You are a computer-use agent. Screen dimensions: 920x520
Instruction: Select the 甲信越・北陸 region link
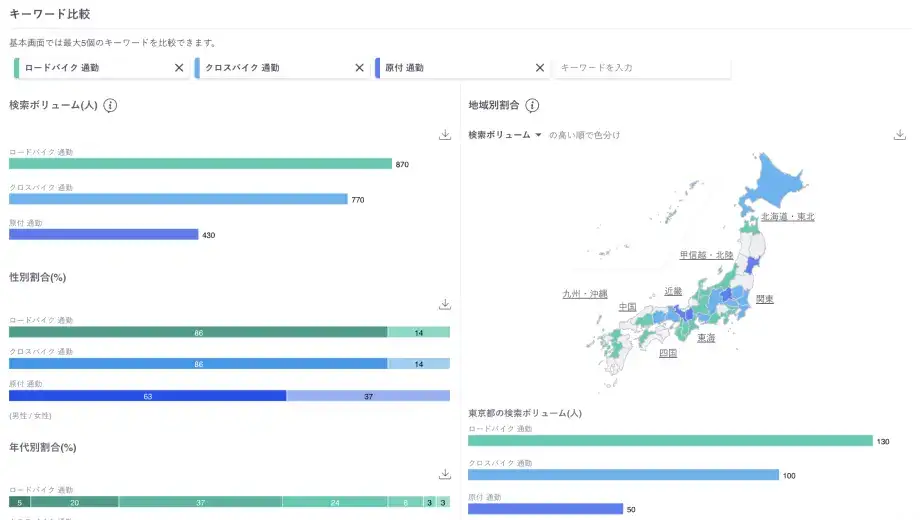(706, 255)
